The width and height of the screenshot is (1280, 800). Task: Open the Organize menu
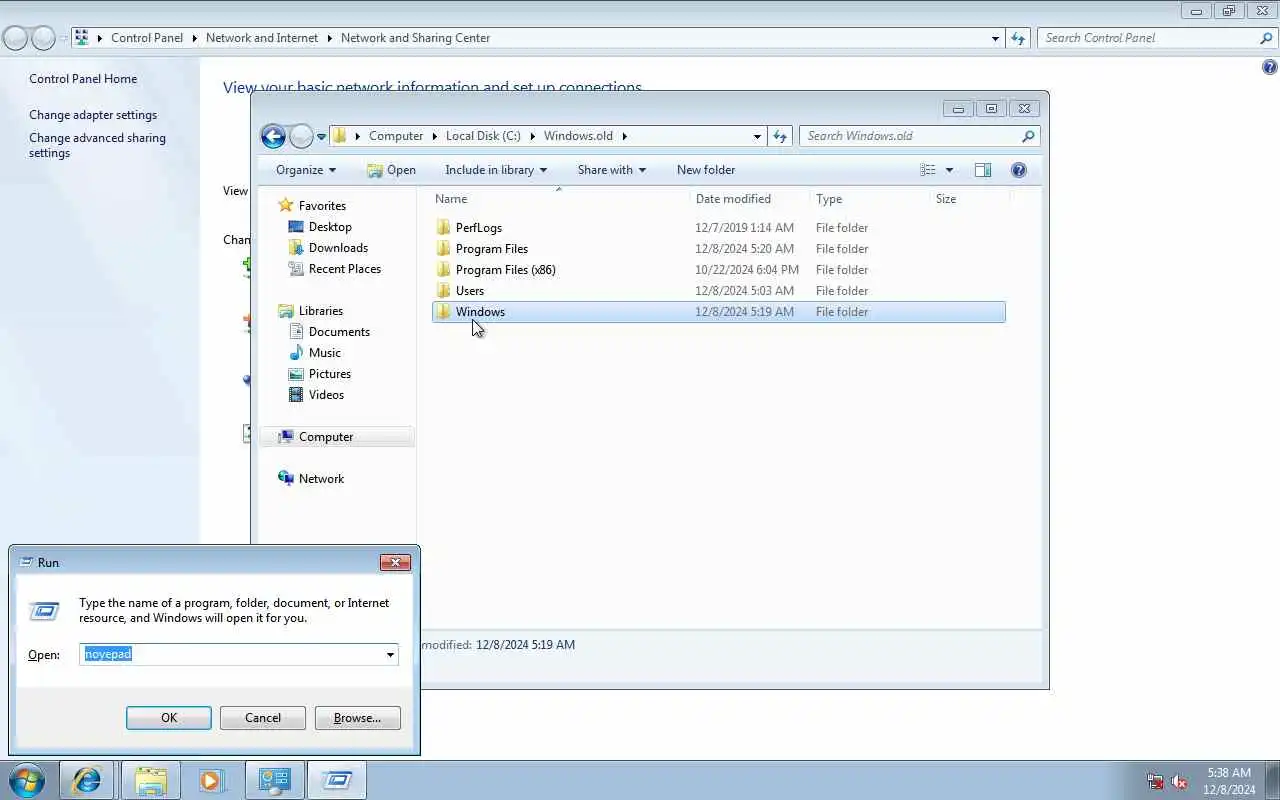[x=306, y=170]
